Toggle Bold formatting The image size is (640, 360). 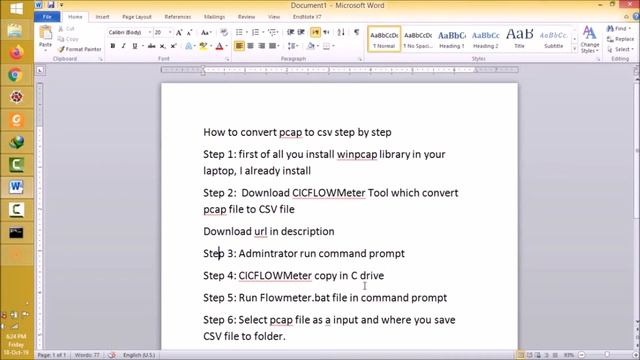pyautogui.click(x=113, y=46)
